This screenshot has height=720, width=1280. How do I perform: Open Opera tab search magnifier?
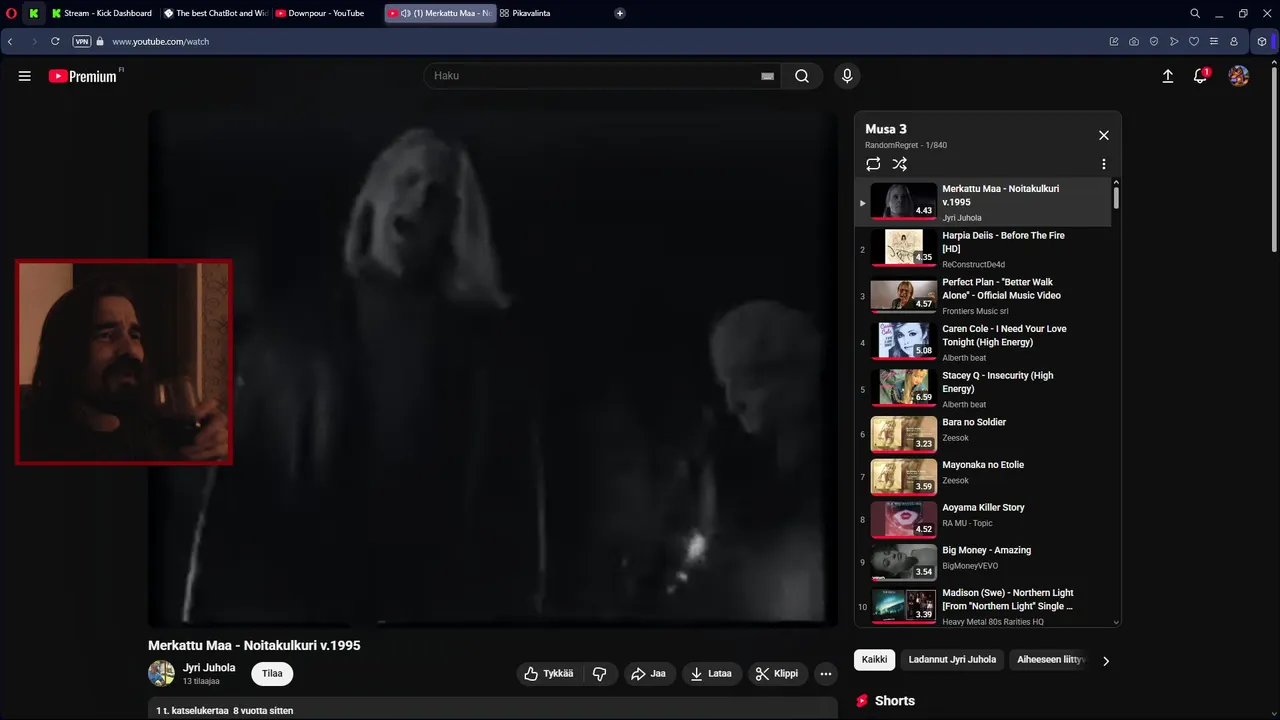click(1195, 13)
